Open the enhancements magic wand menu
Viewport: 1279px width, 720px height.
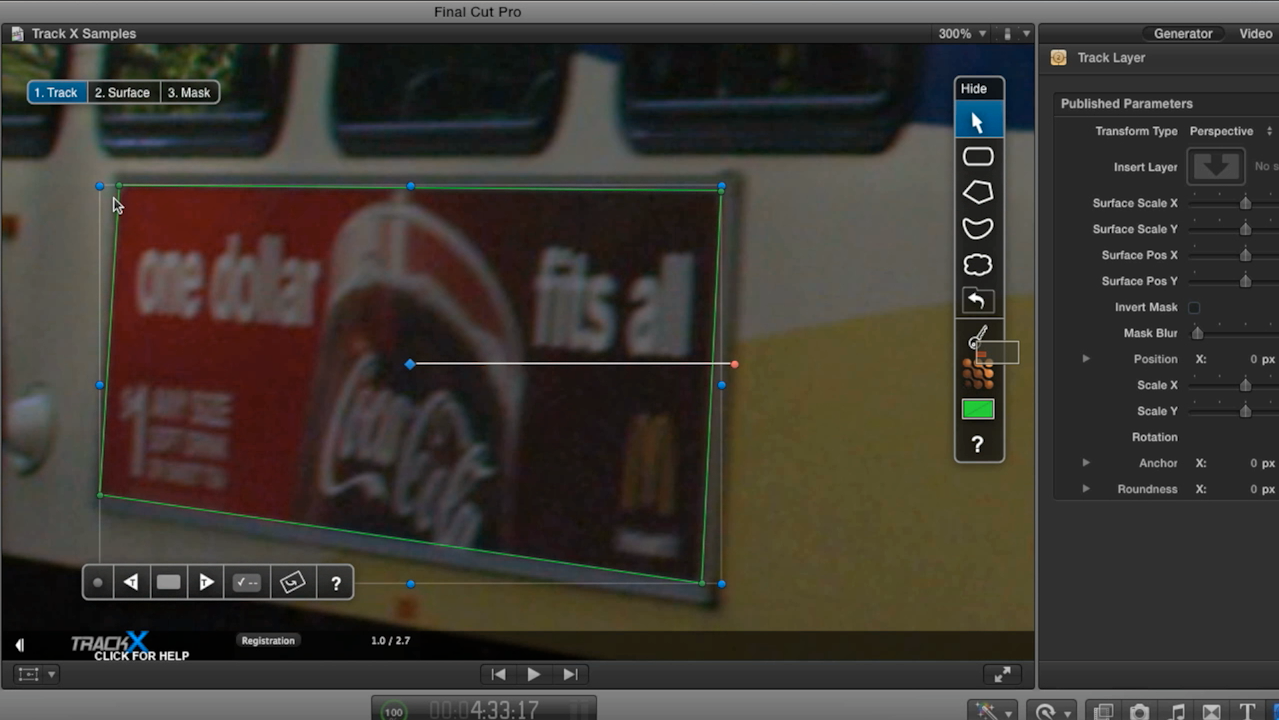point(991,712)
